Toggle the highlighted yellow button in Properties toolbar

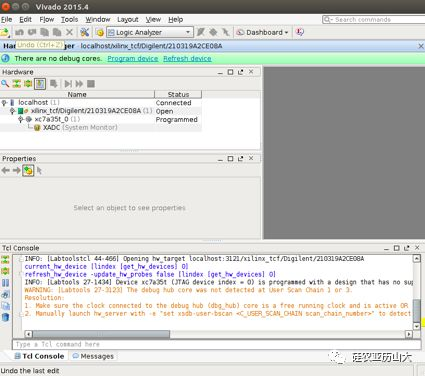28,171
